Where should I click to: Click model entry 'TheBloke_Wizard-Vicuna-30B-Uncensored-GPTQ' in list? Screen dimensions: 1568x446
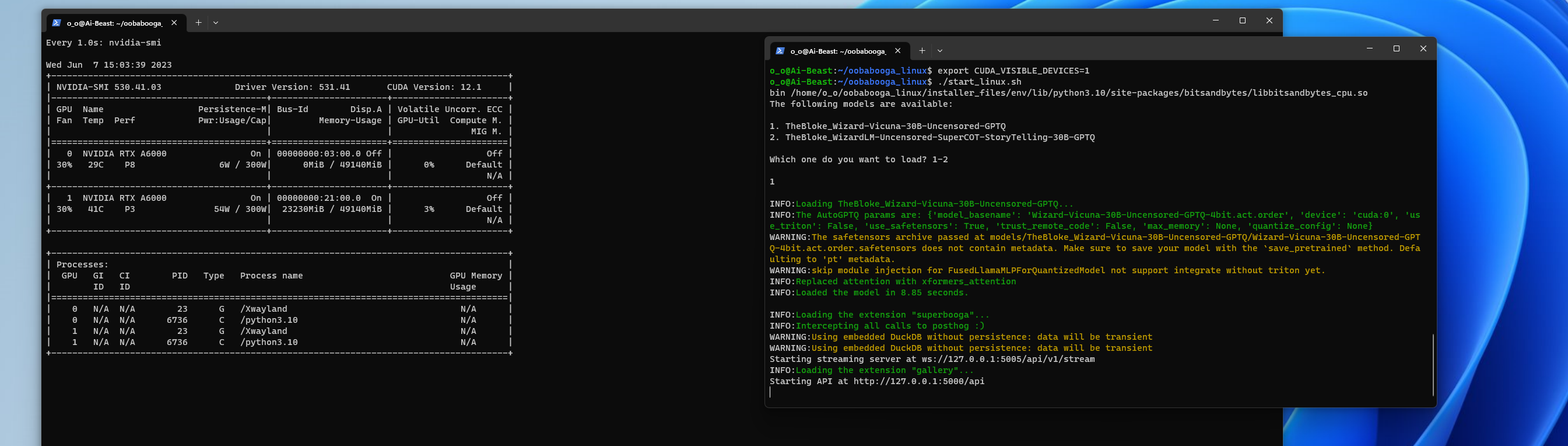click(x=896, y=126)
